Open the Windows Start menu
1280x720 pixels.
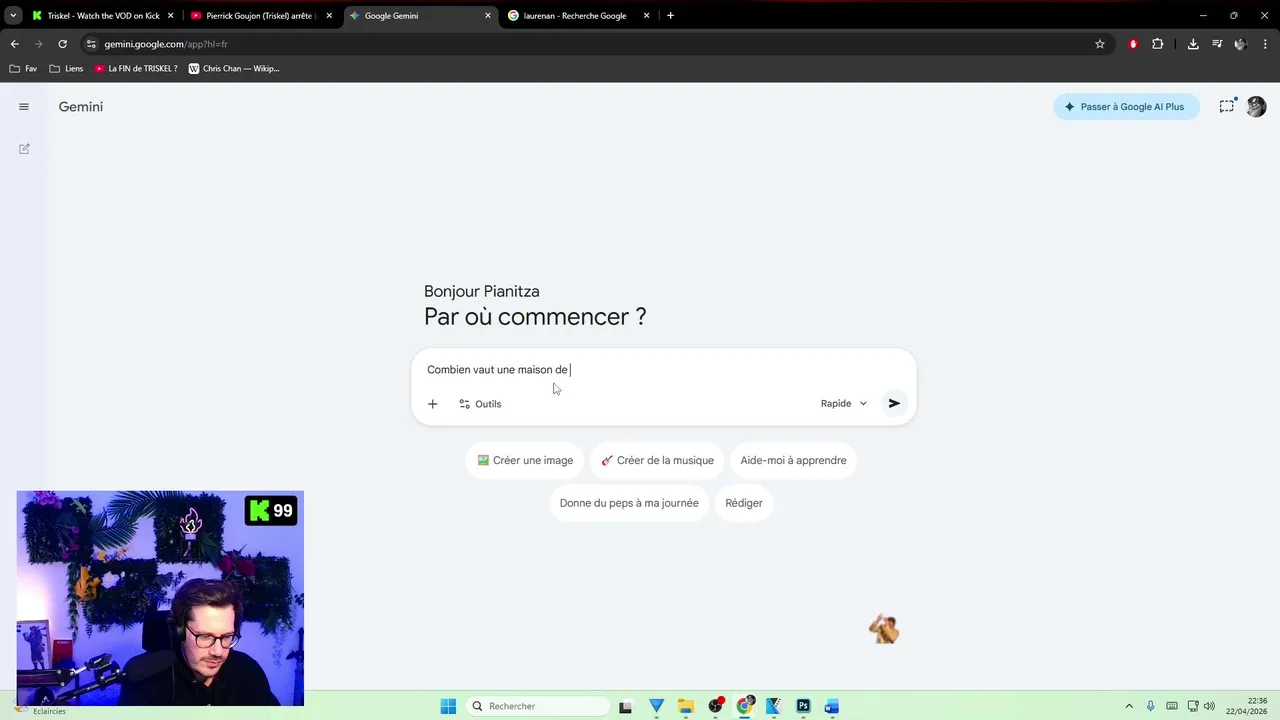pyautogui.click(x=448, y=706)
